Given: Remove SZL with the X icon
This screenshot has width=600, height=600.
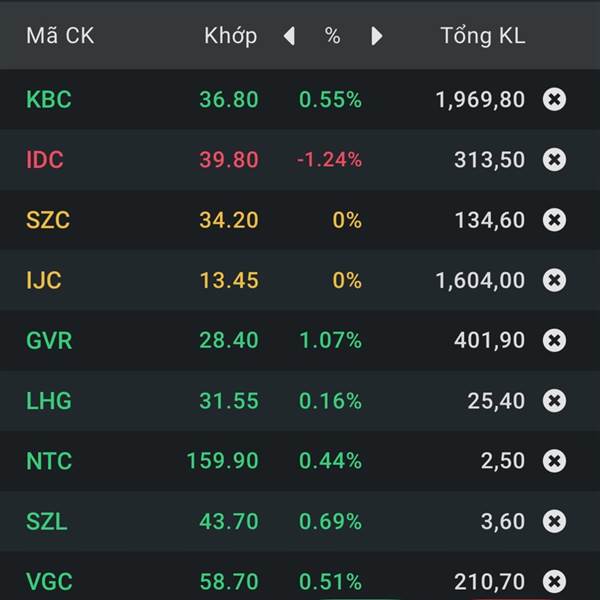Looking at the screenshot, I should tap(554, 521).
